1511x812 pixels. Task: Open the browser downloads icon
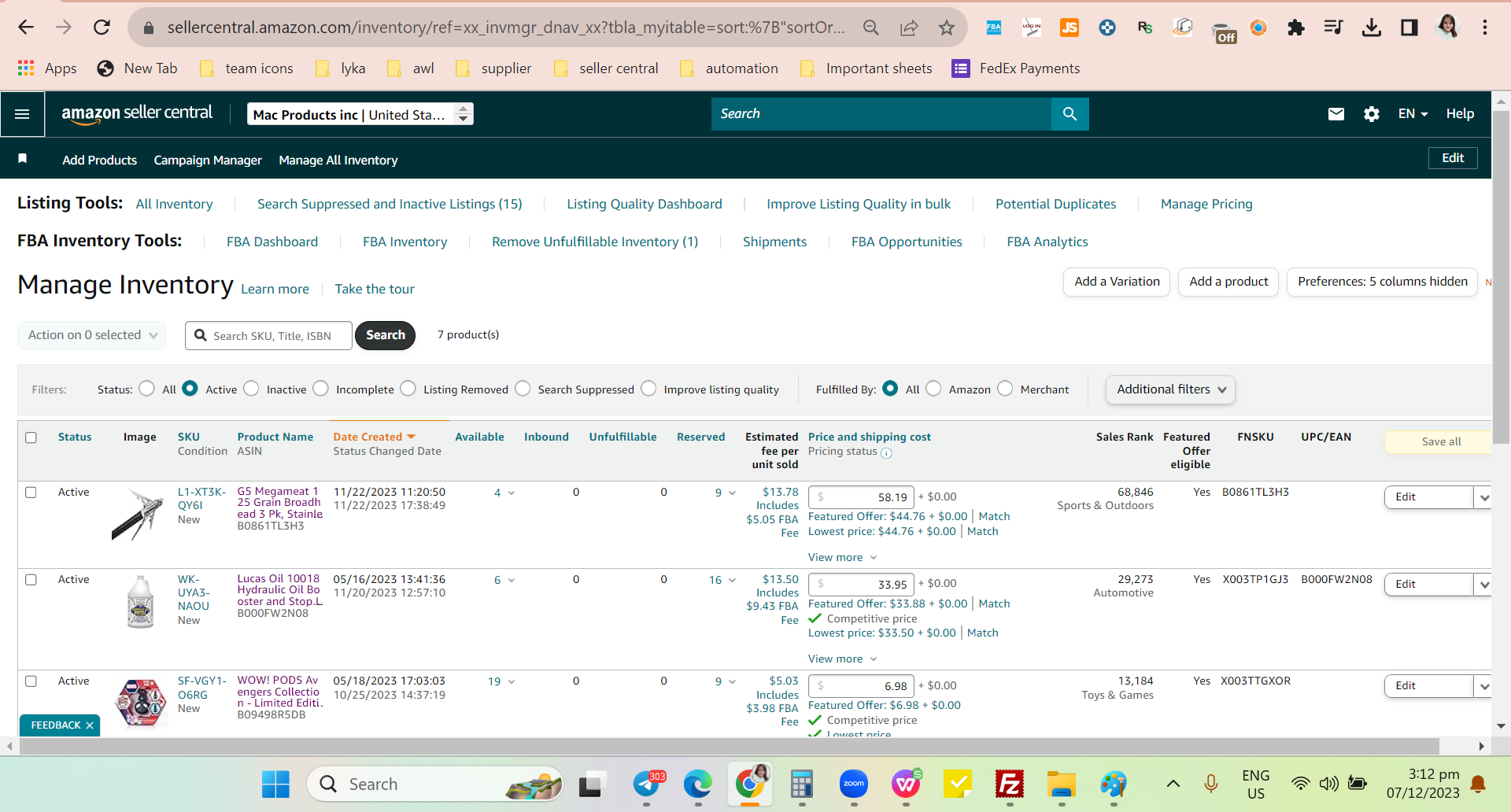(x=1372, y=28)
